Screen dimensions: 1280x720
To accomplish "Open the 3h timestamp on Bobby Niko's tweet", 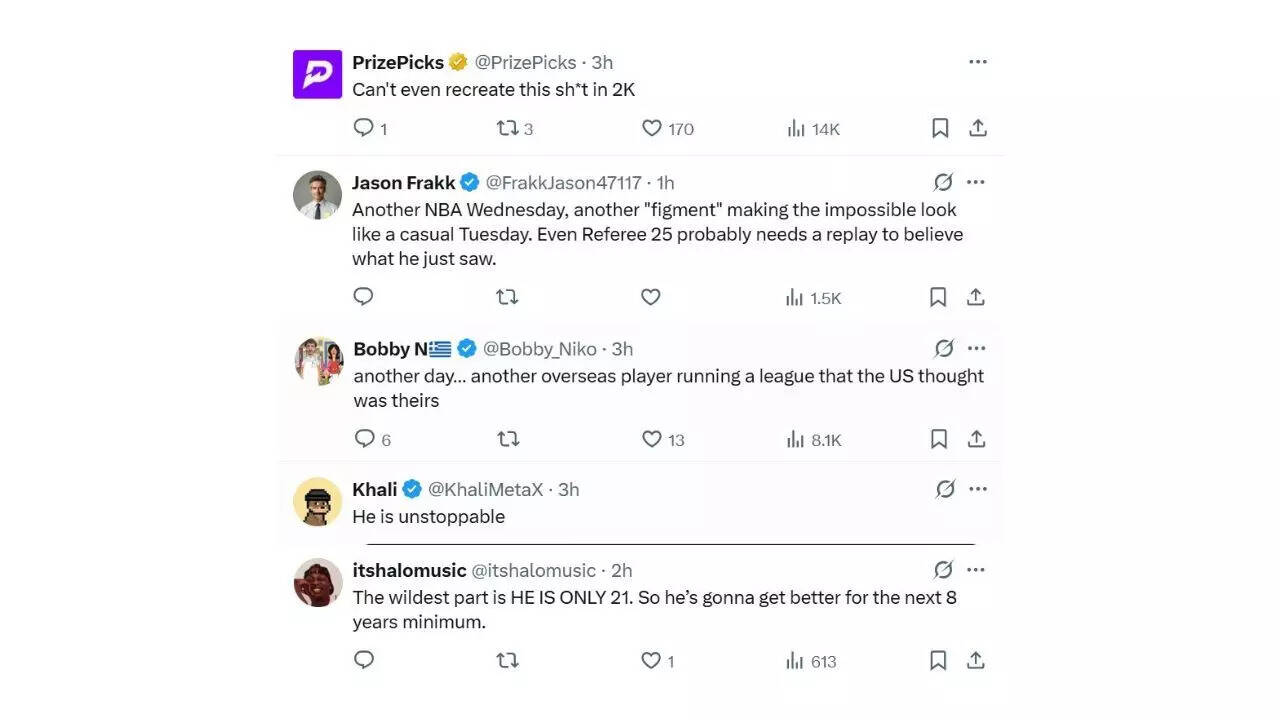I will [x=621, y=348].
